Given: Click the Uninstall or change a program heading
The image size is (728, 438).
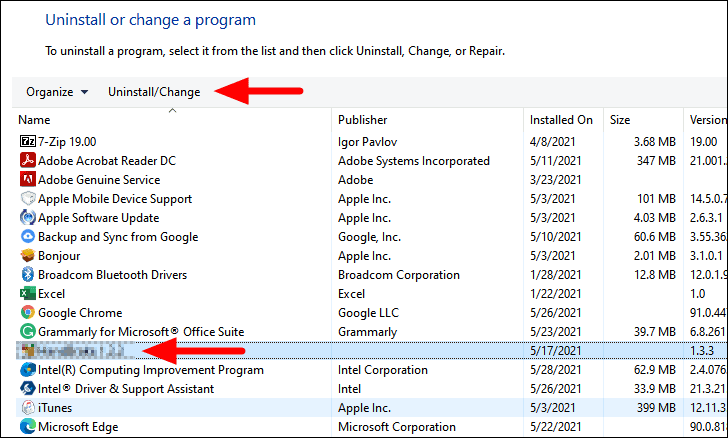Looking at the screenshot, I should (150, 20).
